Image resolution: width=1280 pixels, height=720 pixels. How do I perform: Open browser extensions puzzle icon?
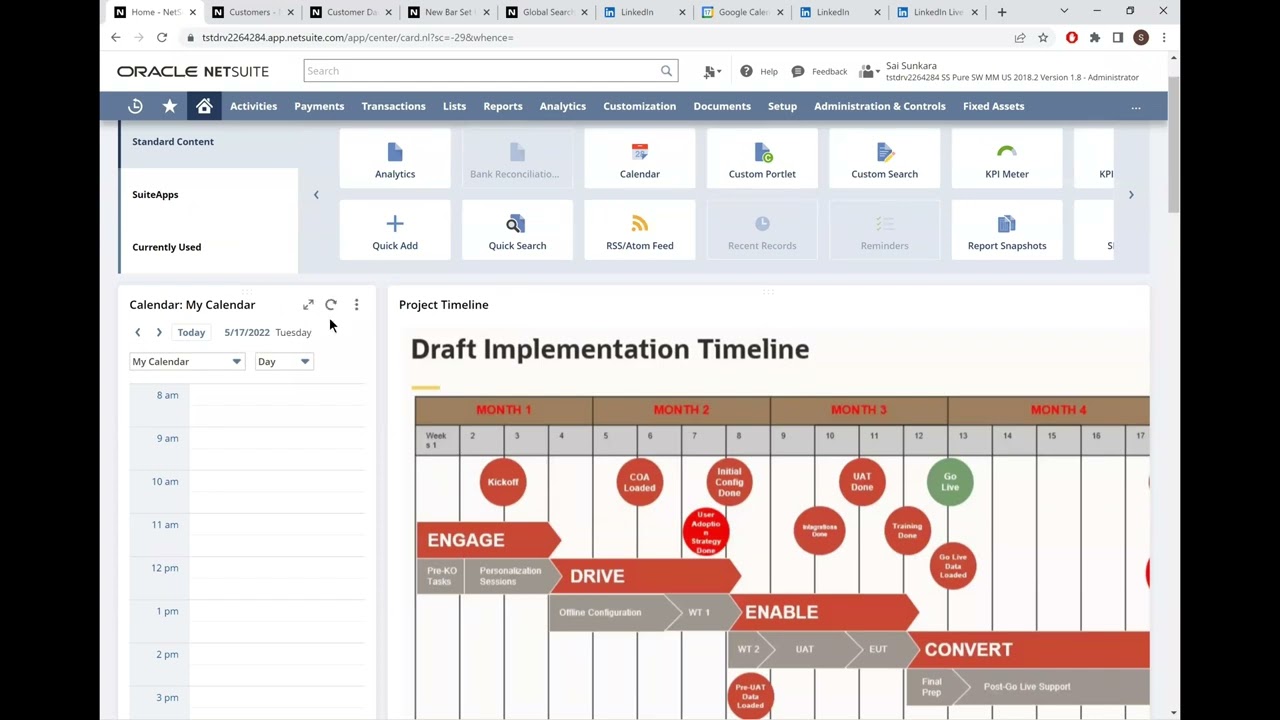click(1095, 37)
